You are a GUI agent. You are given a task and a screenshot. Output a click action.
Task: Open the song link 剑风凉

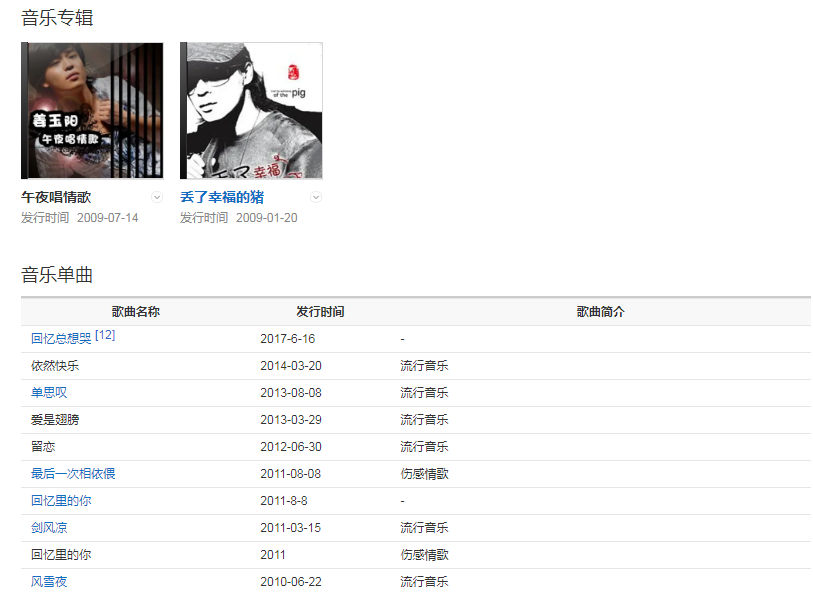point(49,528)
